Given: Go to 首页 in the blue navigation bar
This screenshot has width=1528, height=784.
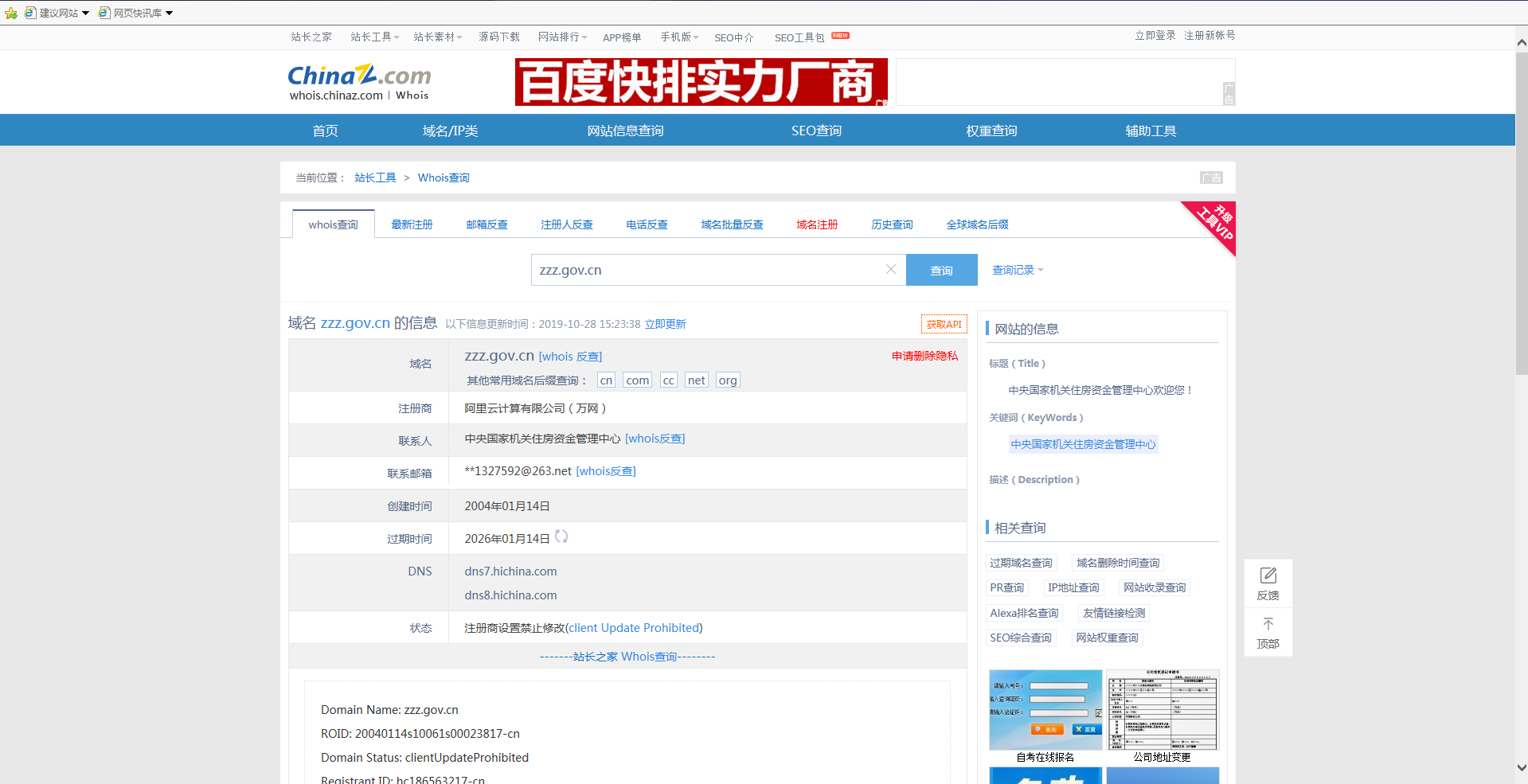Looking at the screenshot, I should click(x=325, y=131).
